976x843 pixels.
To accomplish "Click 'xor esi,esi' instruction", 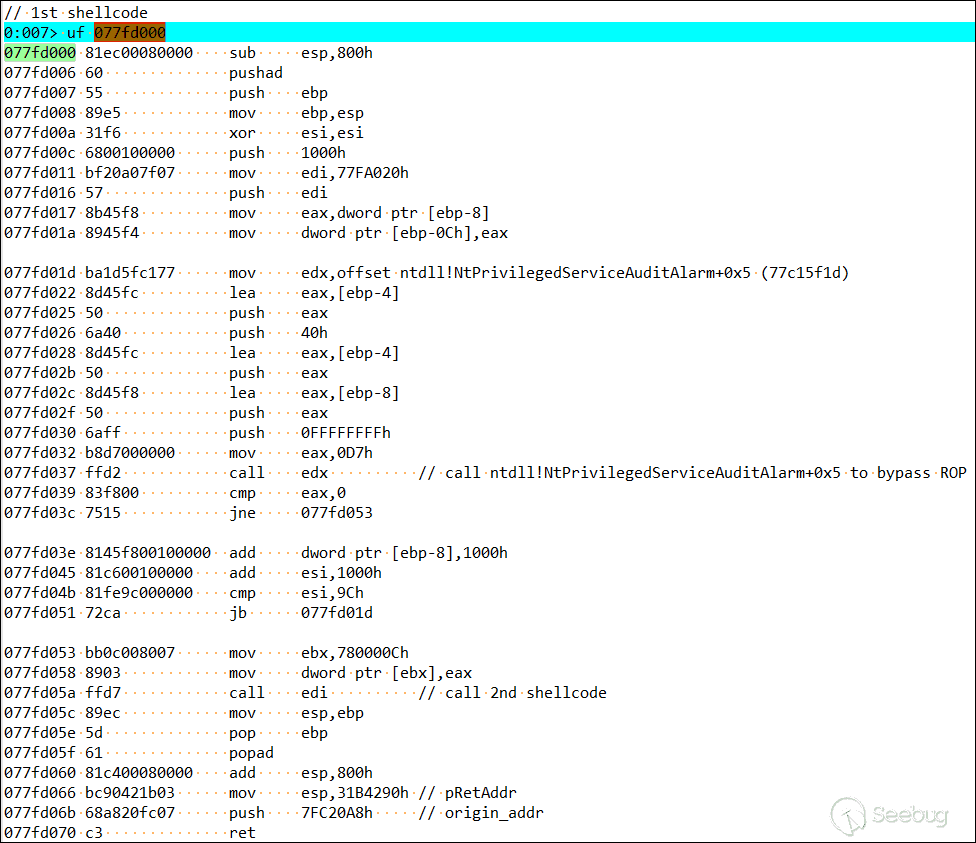I will point(296,133).
